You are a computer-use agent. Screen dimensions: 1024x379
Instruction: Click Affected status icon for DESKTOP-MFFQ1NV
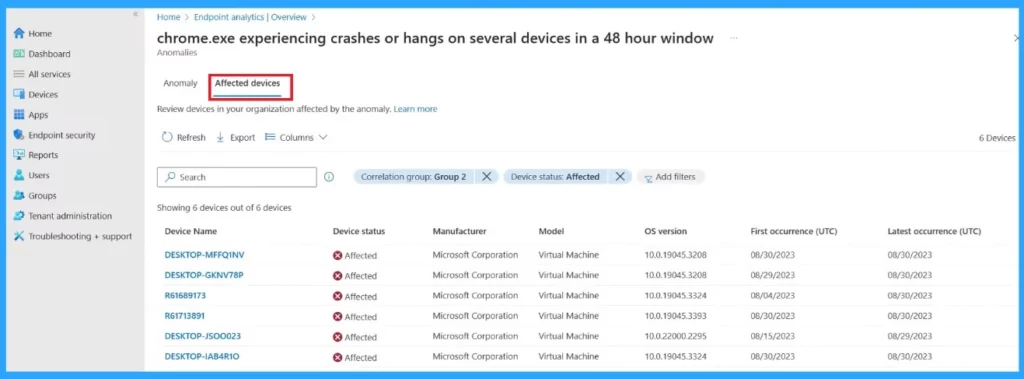[338, 255]
